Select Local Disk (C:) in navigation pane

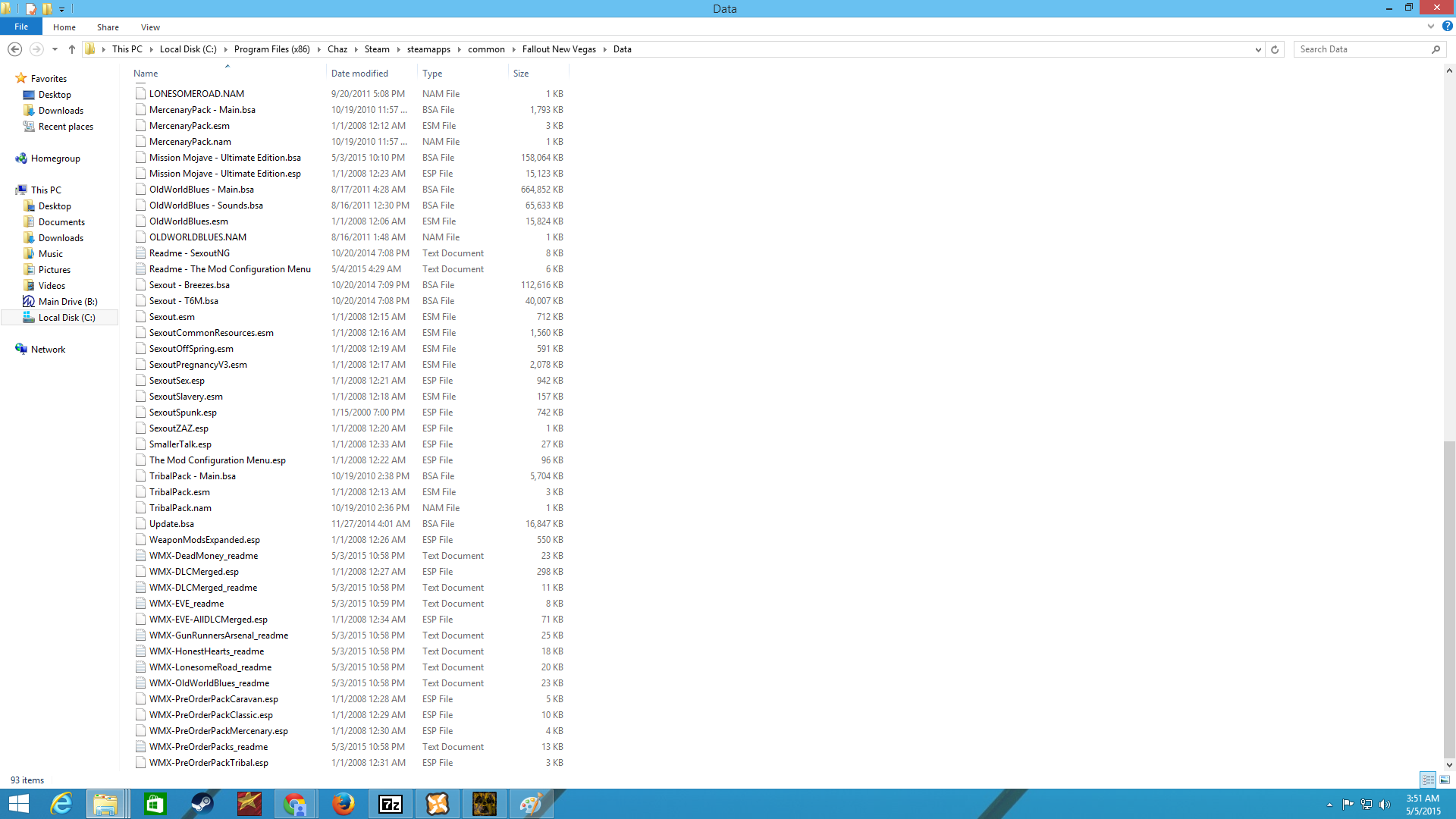[67, 318]
